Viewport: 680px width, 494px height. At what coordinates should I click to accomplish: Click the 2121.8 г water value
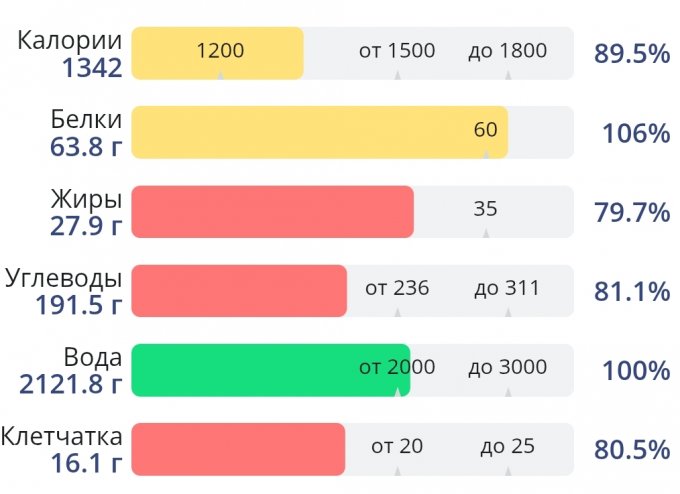click(x=70, y=381)
